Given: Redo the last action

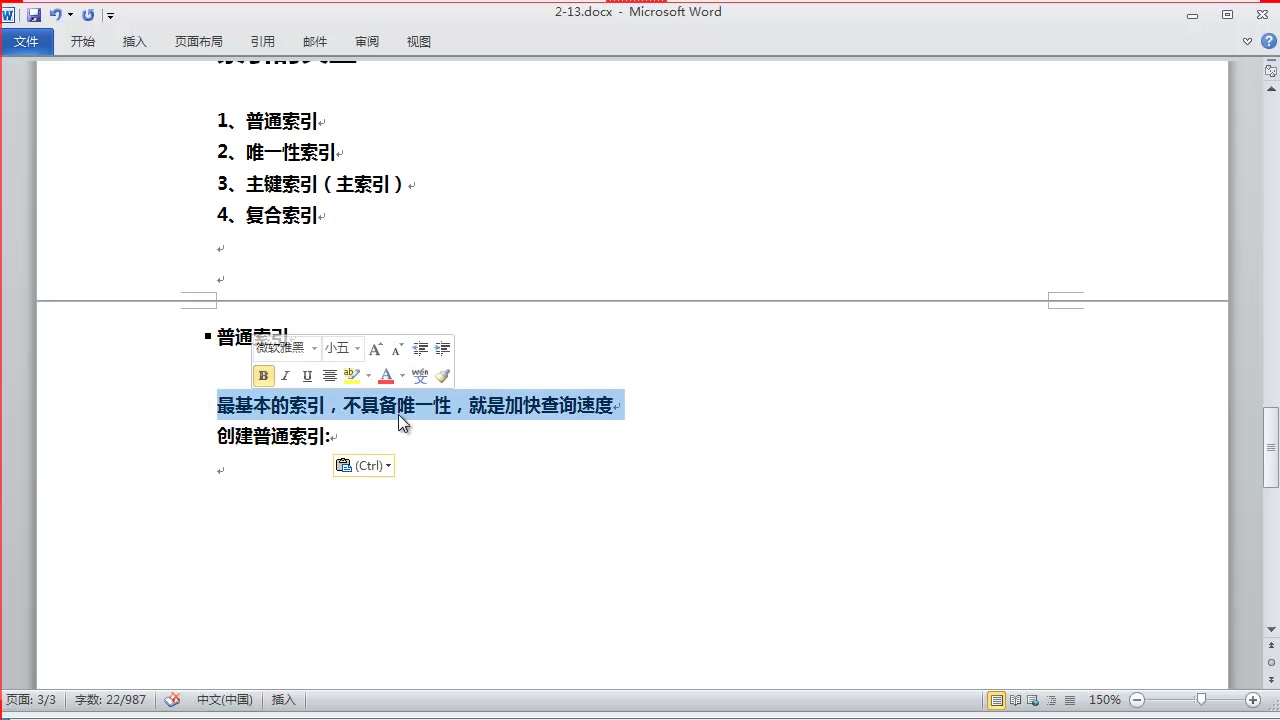Looking at the screenshot, I should coord(88,15).
